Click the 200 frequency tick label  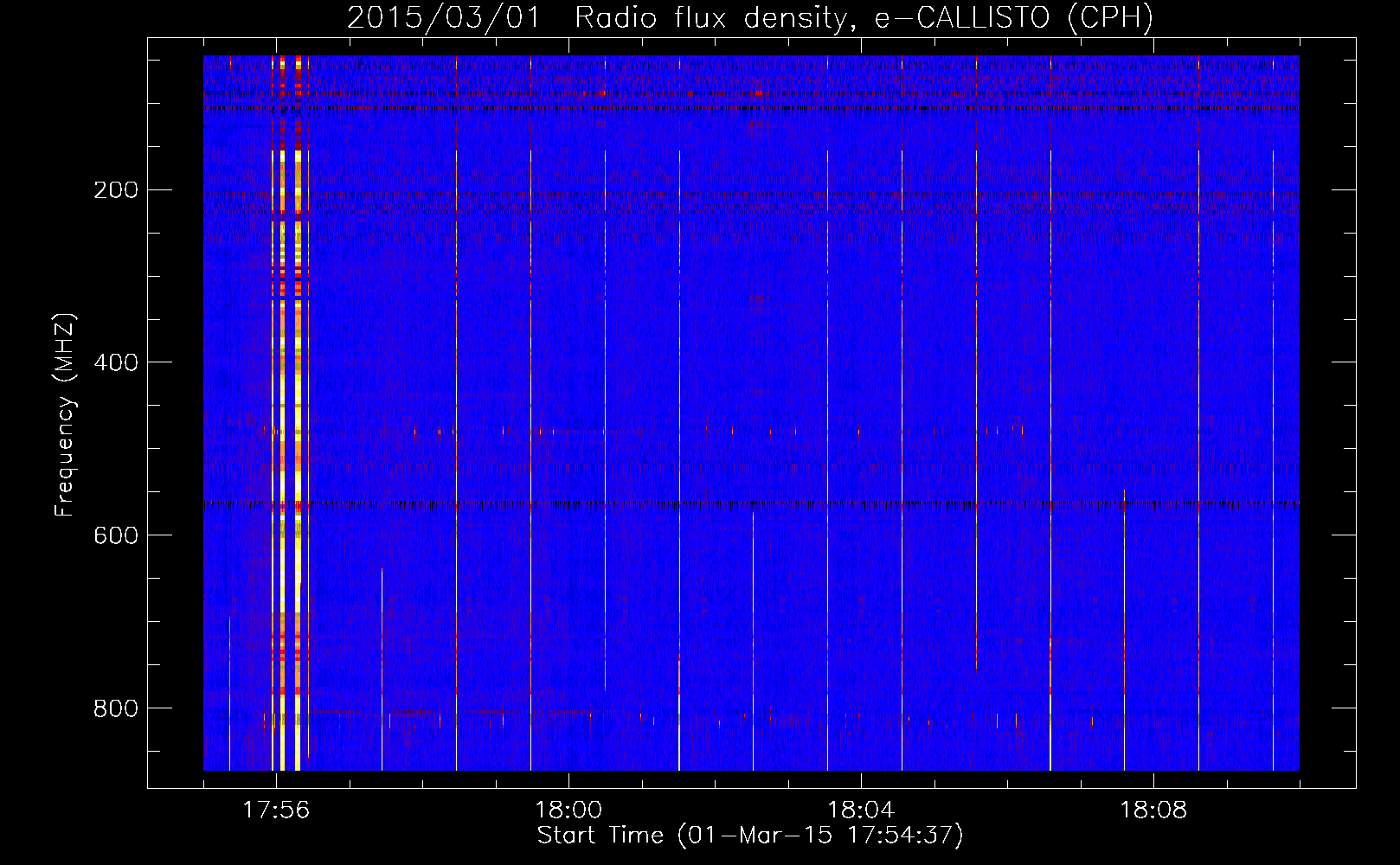tap(116, 189)
